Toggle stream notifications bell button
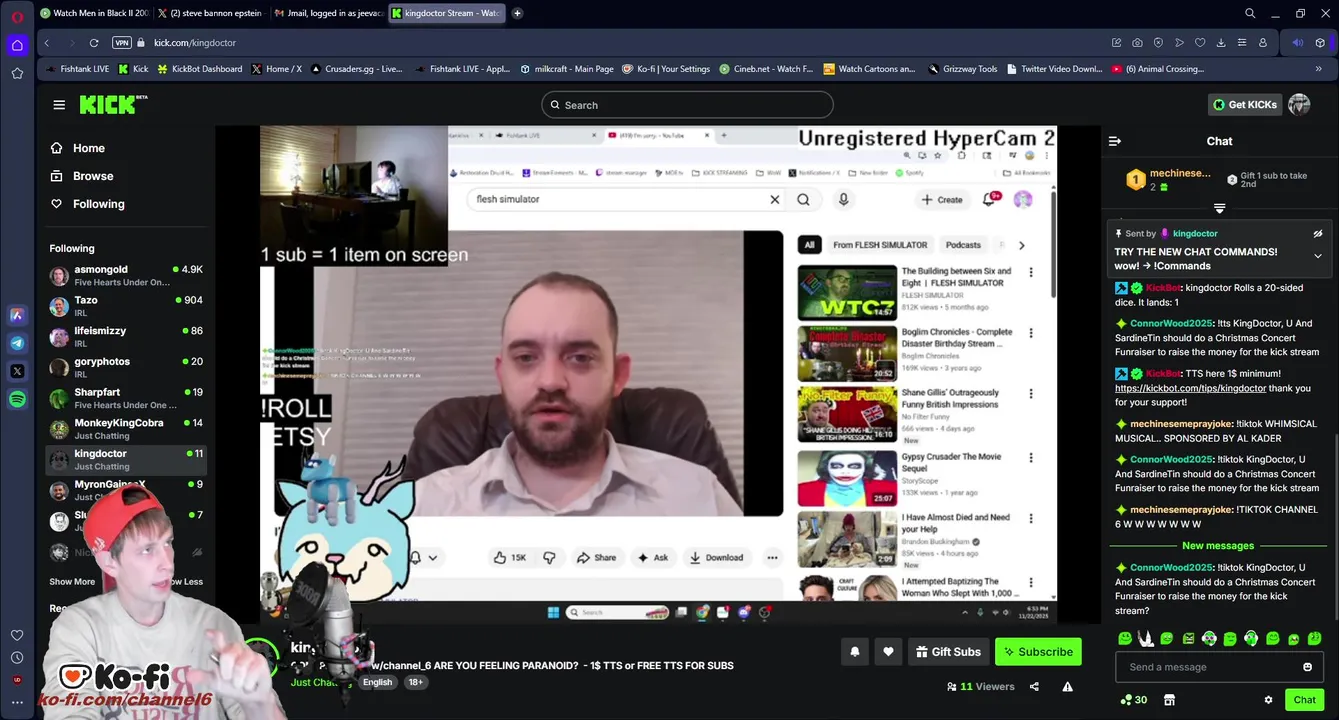Image resolution: width=1339 pixels, height=720 pixels. tap(855, 652)
